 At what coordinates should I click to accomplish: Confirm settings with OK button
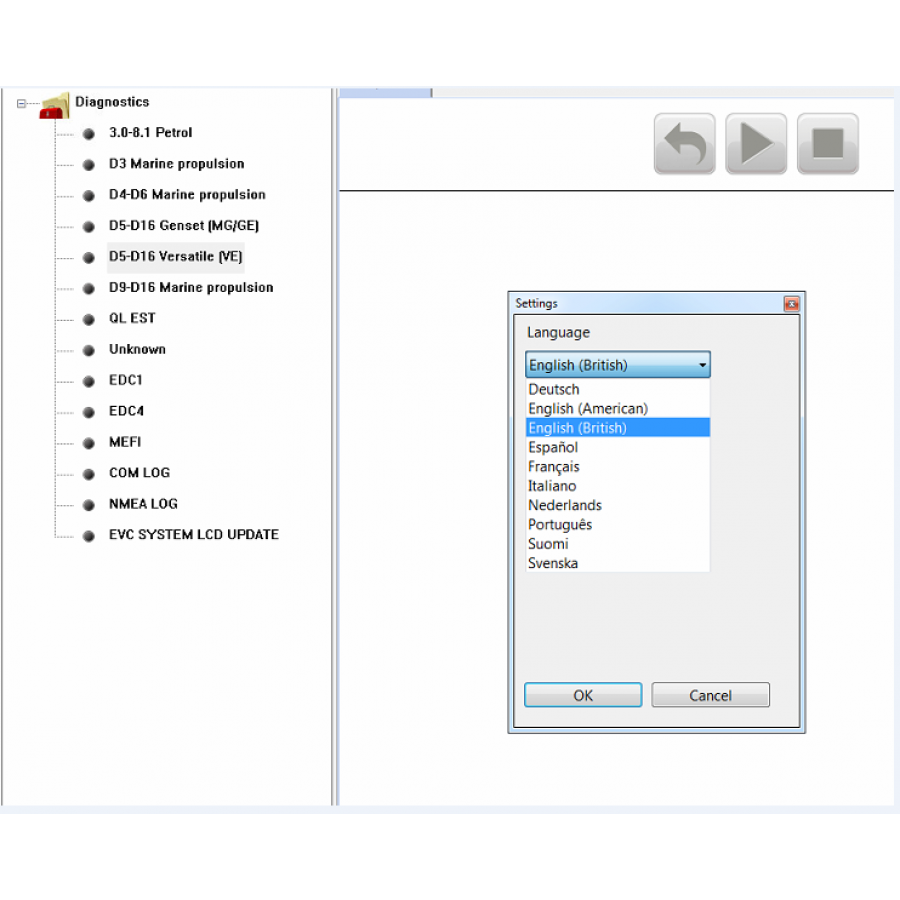coord(583,695)
